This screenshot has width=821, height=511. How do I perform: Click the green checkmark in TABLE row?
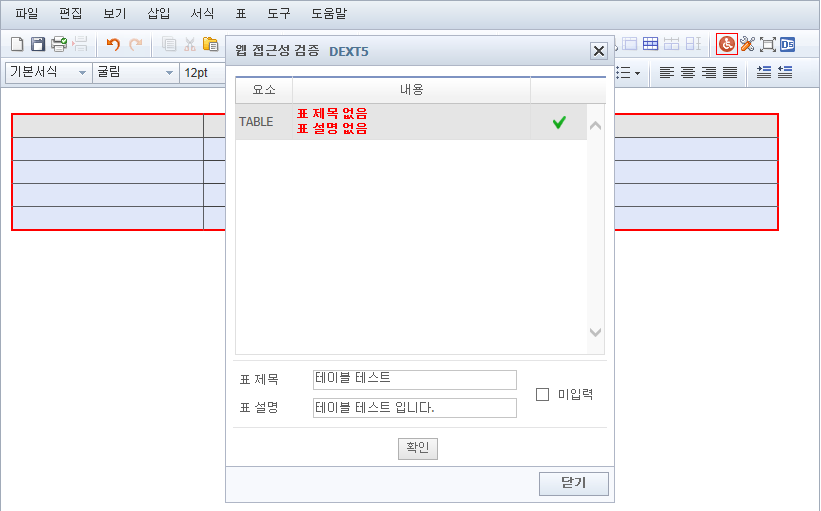(559, 122)
